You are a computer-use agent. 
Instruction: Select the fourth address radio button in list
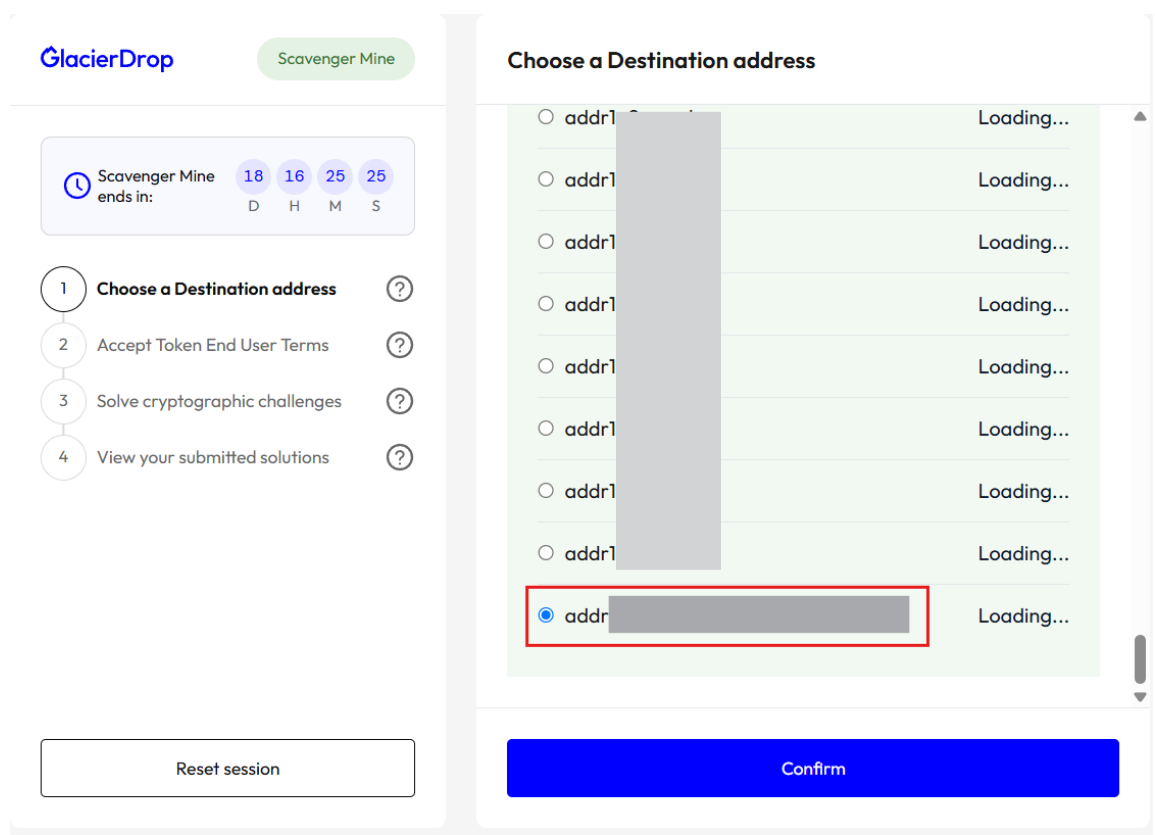(546, 303)
